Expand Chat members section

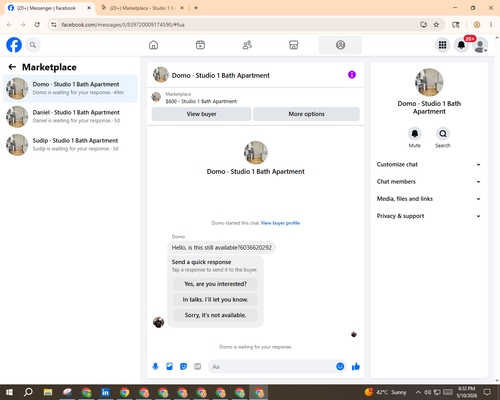429,182
